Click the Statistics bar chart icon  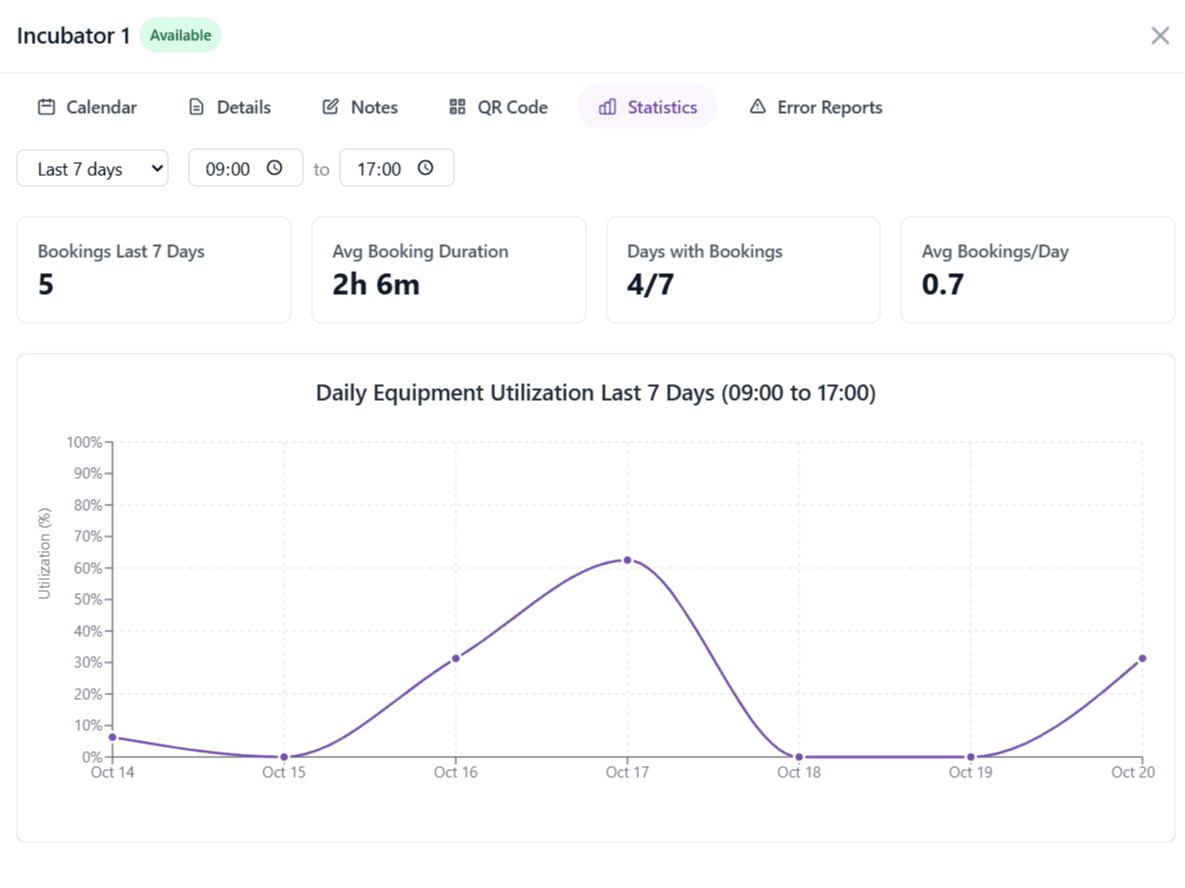pyautogui.click(x=608, y=106)
